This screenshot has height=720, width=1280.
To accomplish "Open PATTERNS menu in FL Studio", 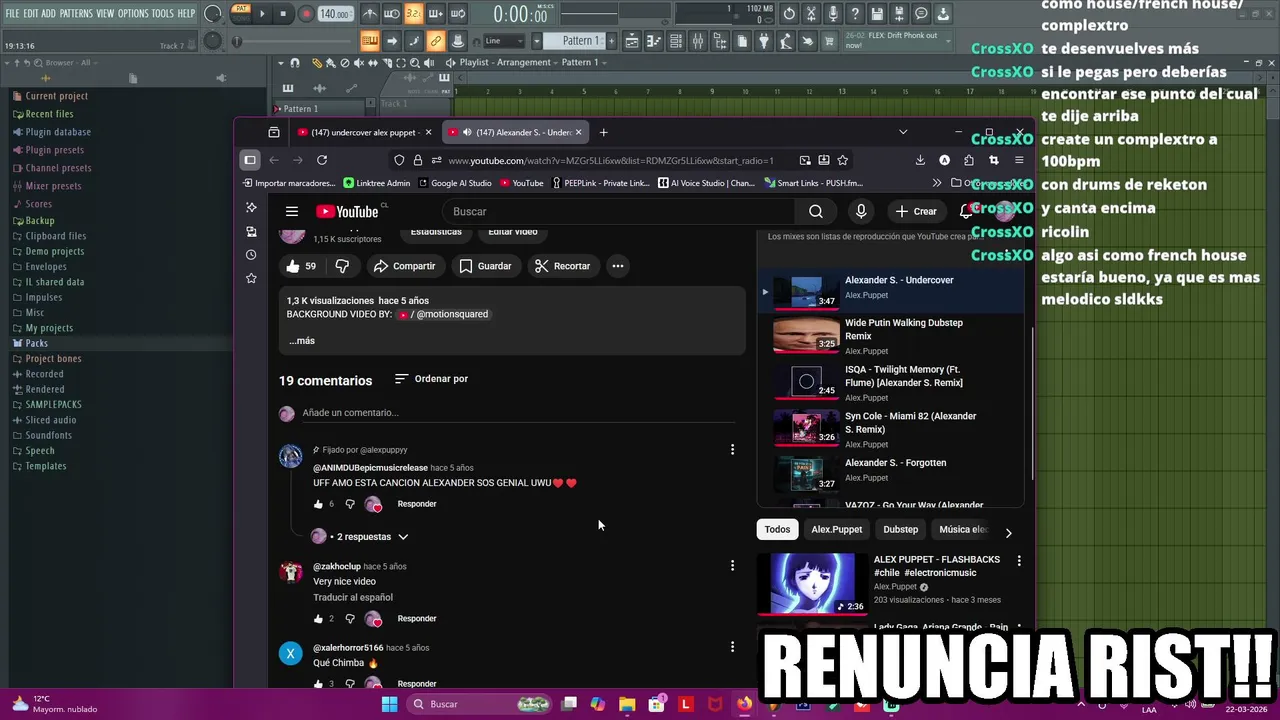I will 76,13.
